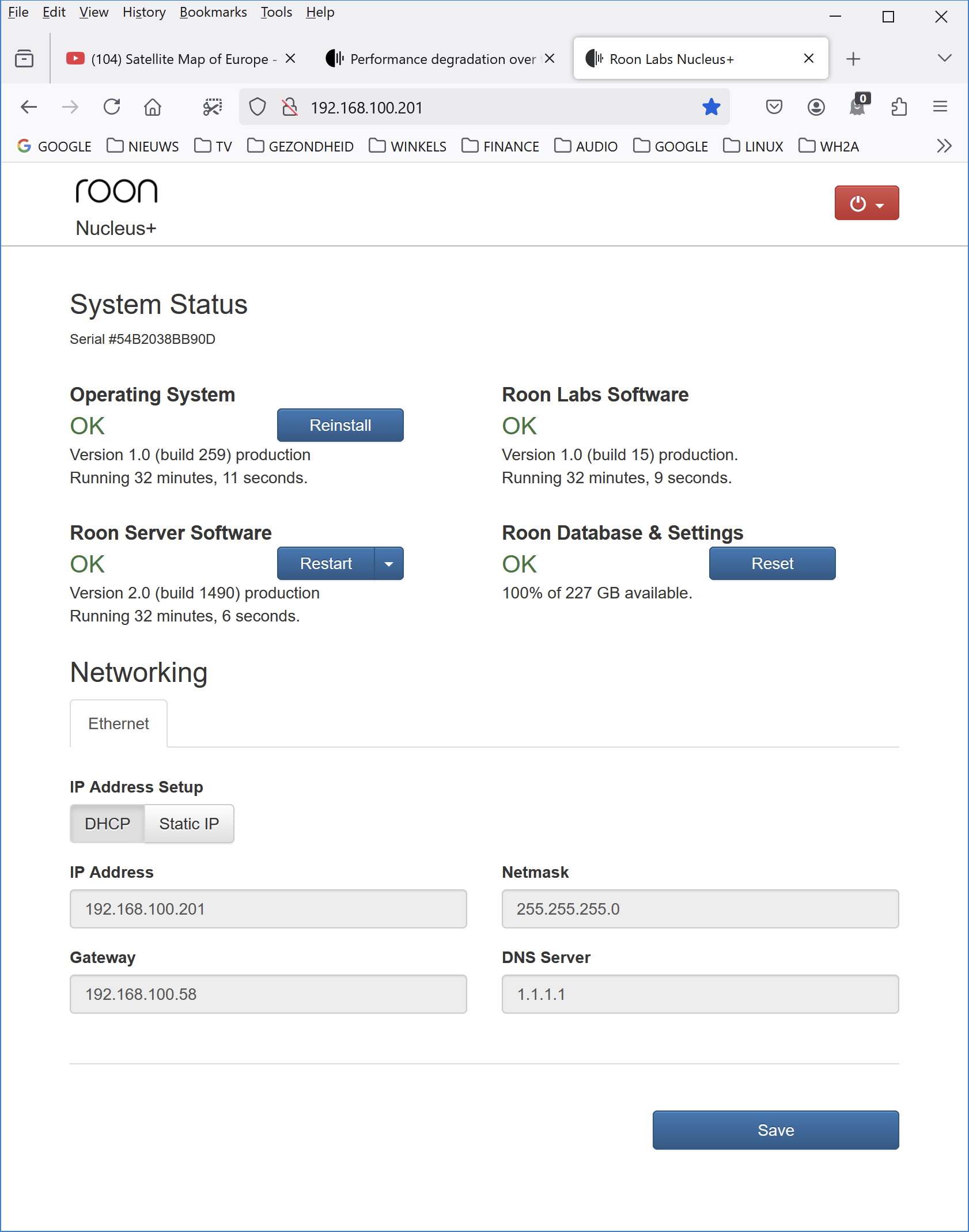Open the Firefox account icon
The height and width of the screenshot is (1232, 969).
tap(816, 107)
